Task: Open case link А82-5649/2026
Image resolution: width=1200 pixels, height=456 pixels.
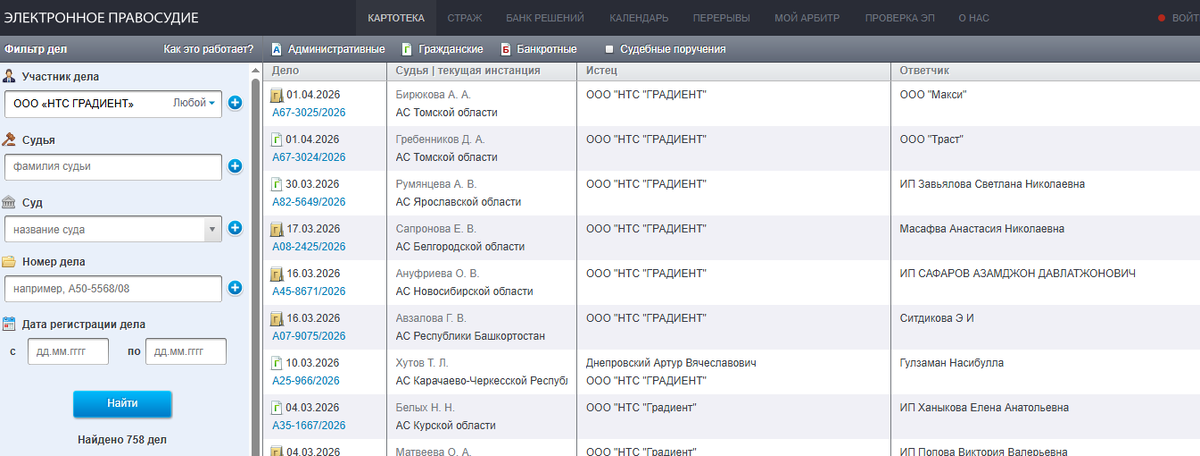Action: tap(309, 202)
